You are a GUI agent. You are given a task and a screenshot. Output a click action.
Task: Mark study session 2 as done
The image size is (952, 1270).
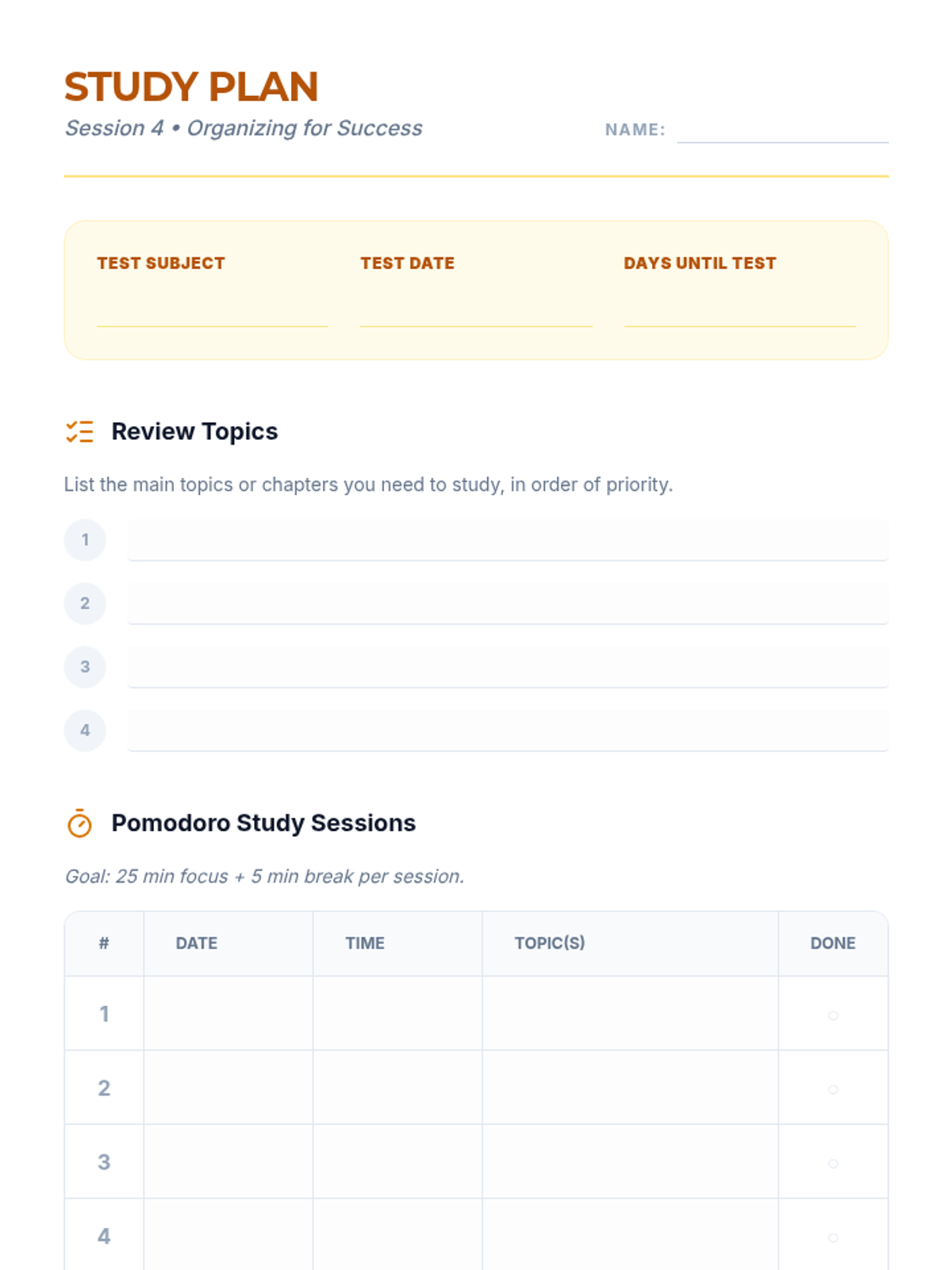click(833, 1089)
